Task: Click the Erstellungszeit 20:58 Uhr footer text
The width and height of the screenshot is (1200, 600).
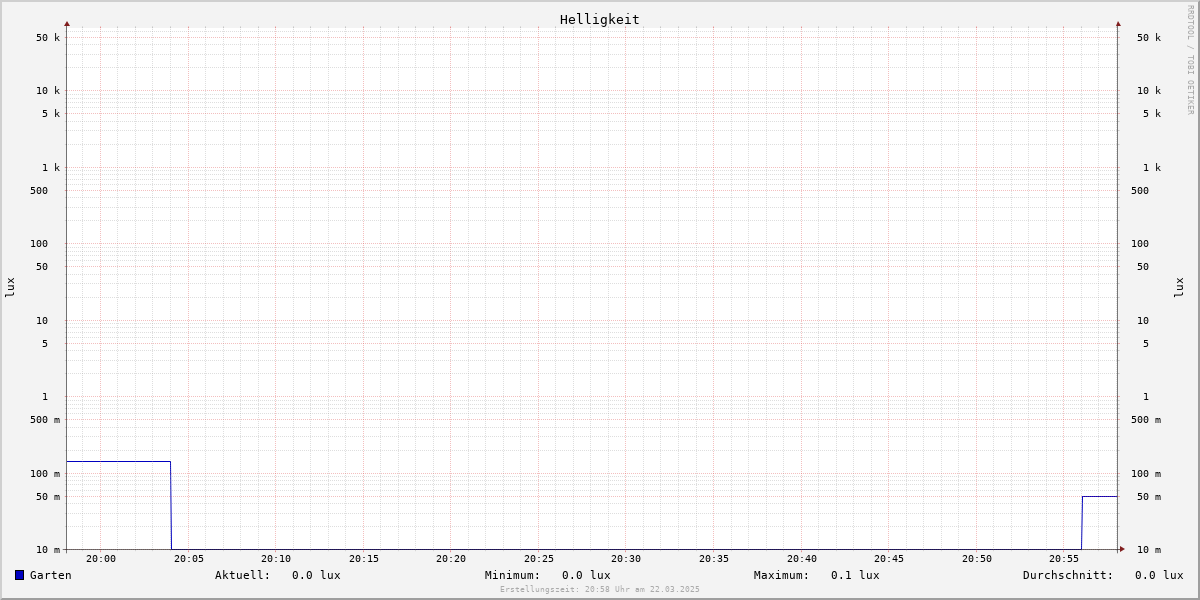Action: (600, 590)
